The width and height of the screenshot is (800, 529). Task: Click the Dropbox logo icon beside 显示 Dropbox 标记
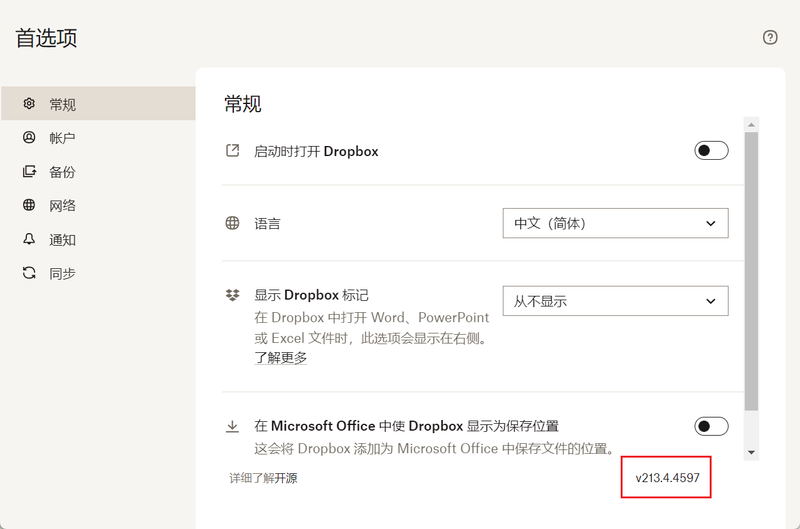click(232, 295)
